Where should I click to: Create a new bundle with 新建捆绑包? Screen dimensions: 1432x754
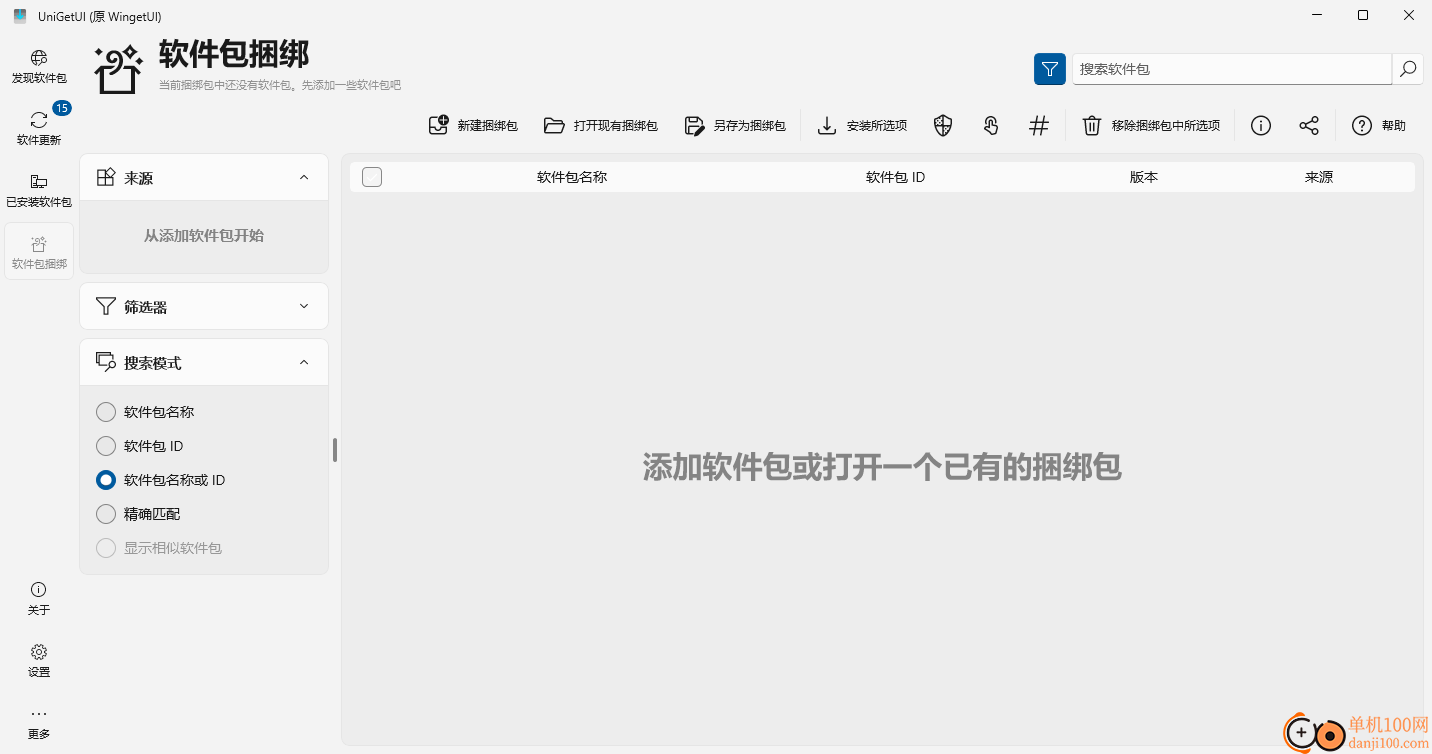473,126
